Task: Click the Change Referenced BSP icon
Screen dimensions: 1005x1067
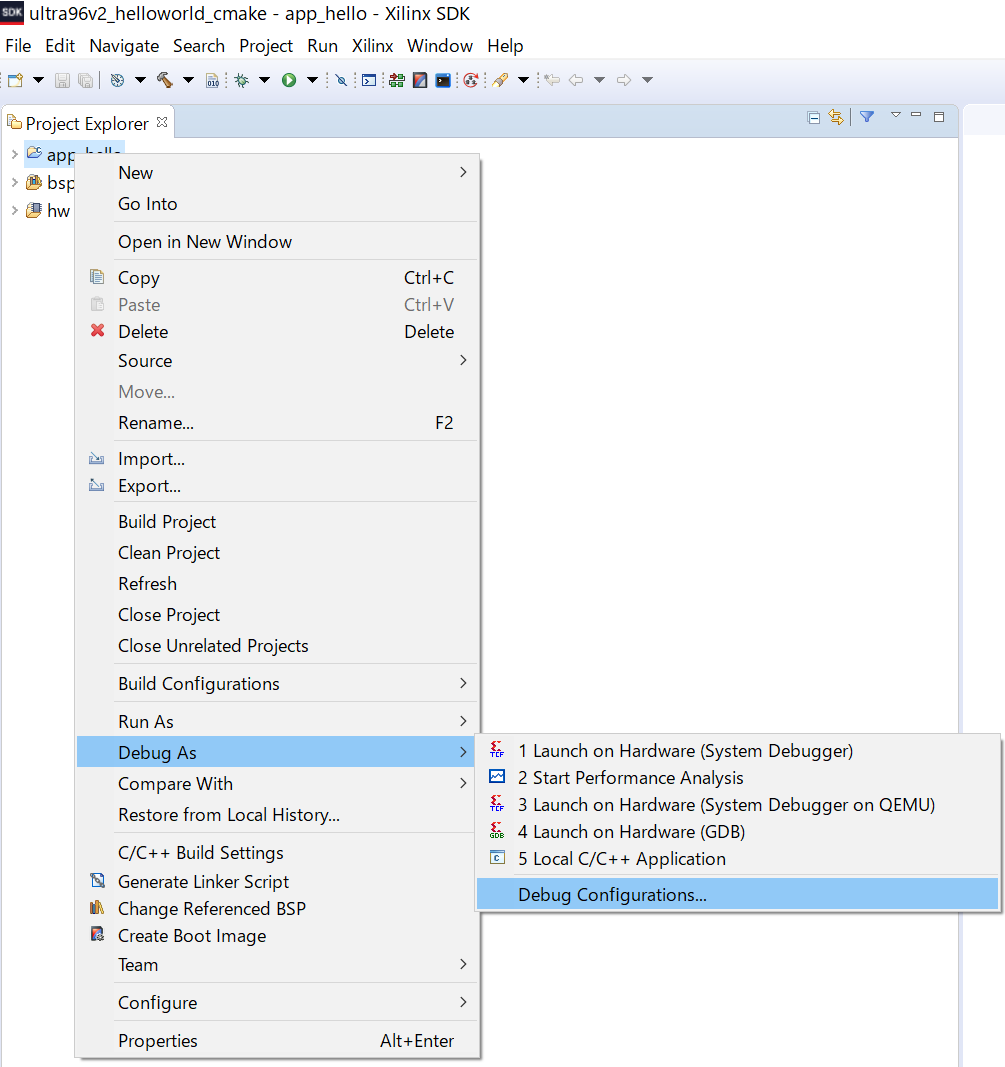Action: tap(98, 908)
